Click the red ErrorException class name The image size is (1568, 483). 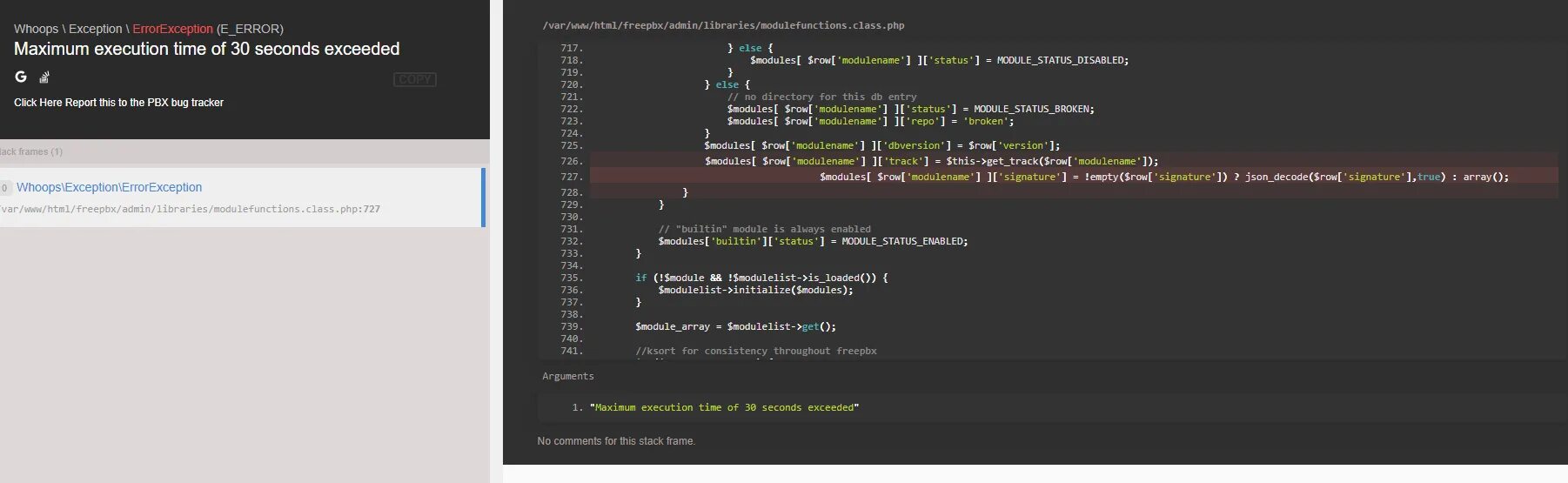pyautogui.click(x=172, y=29)
